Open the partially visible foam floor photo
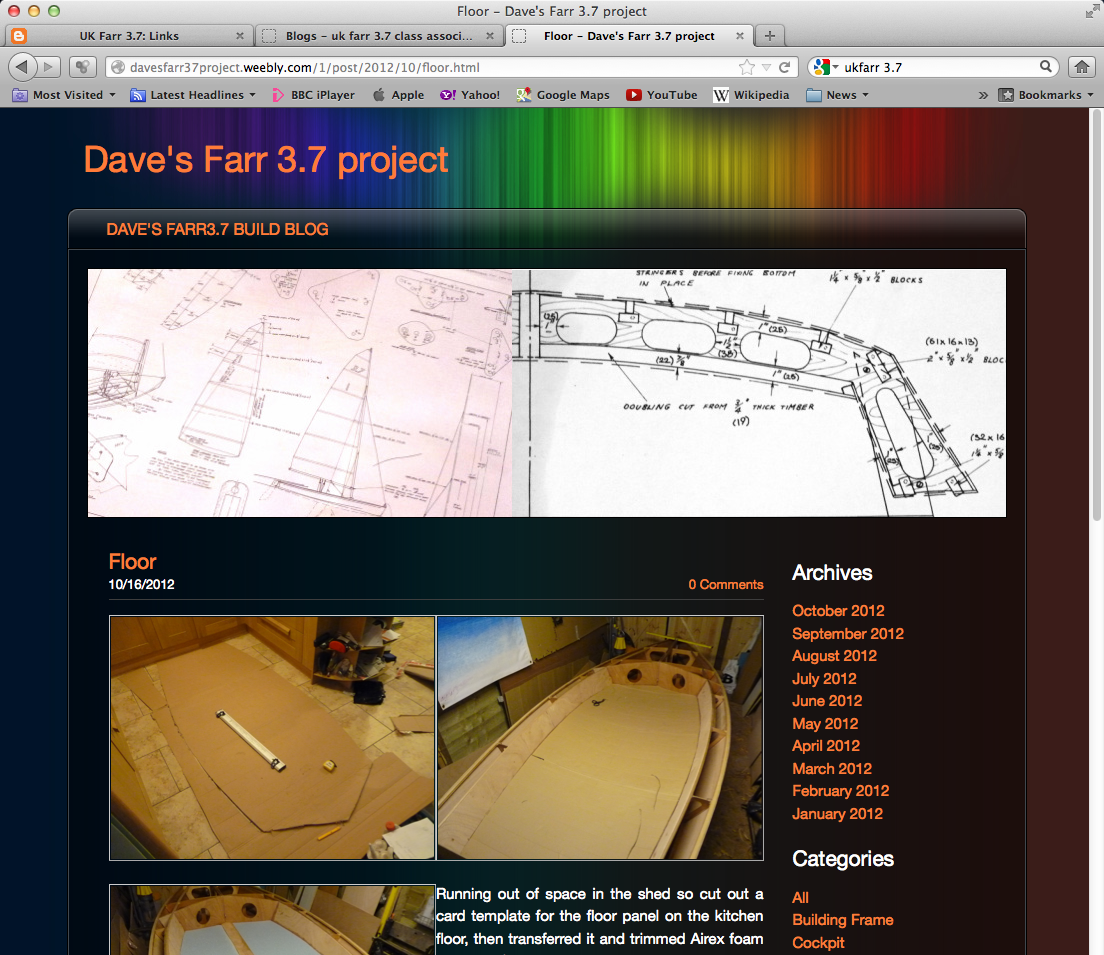 tap(272, 920)
